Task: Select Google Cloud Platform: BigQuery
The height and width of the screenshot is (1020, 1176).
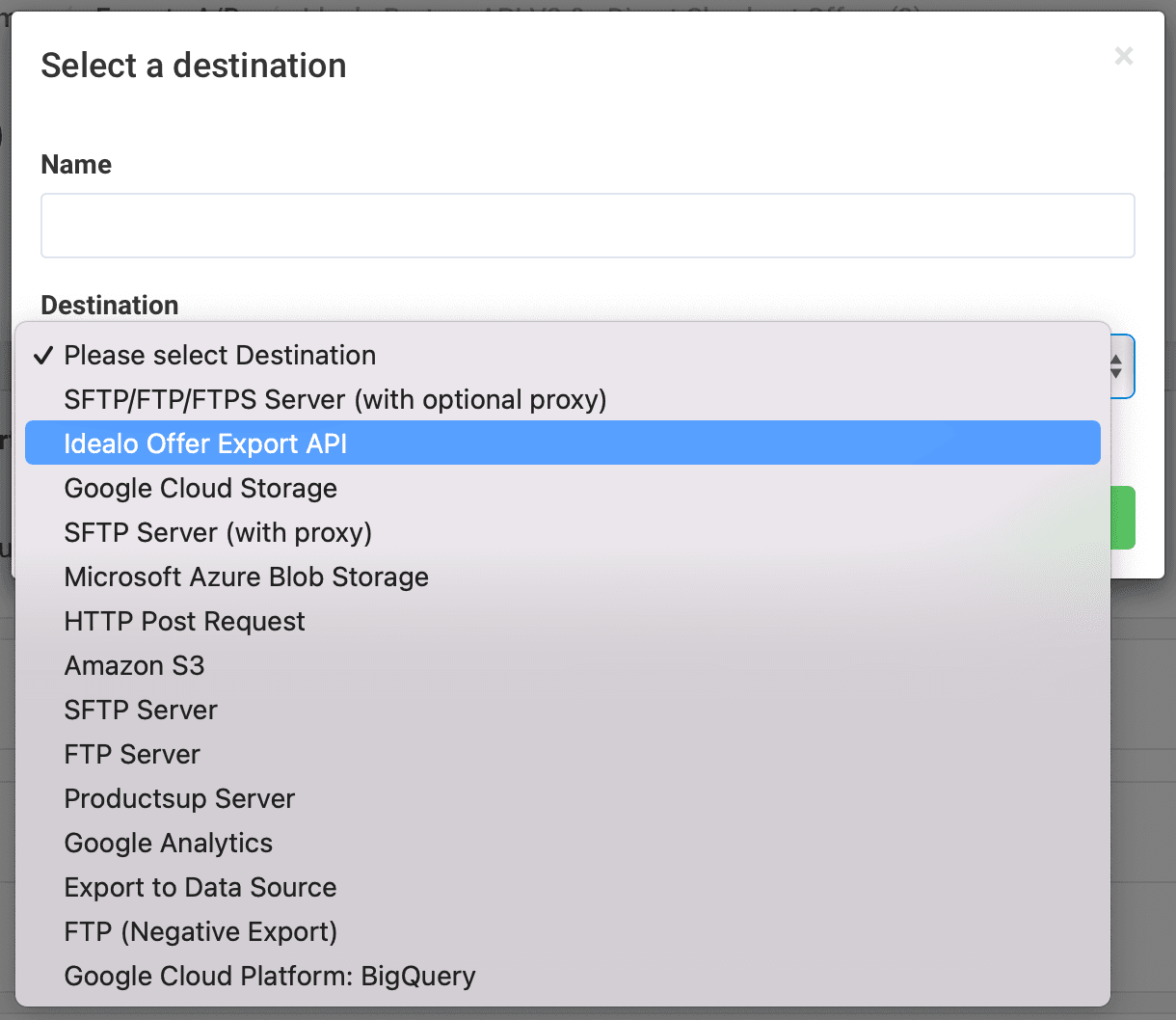Action: tap(270, 977)
